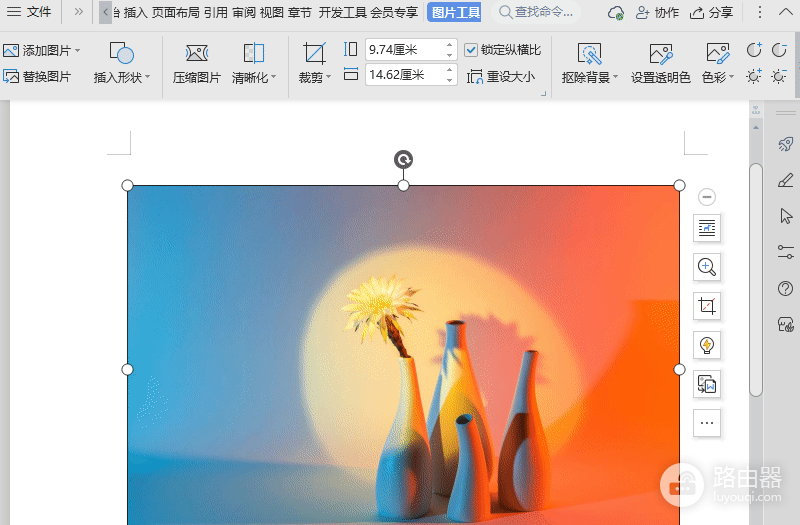
Task: Click the 插入形状 icon
Action: pos(121,53)
